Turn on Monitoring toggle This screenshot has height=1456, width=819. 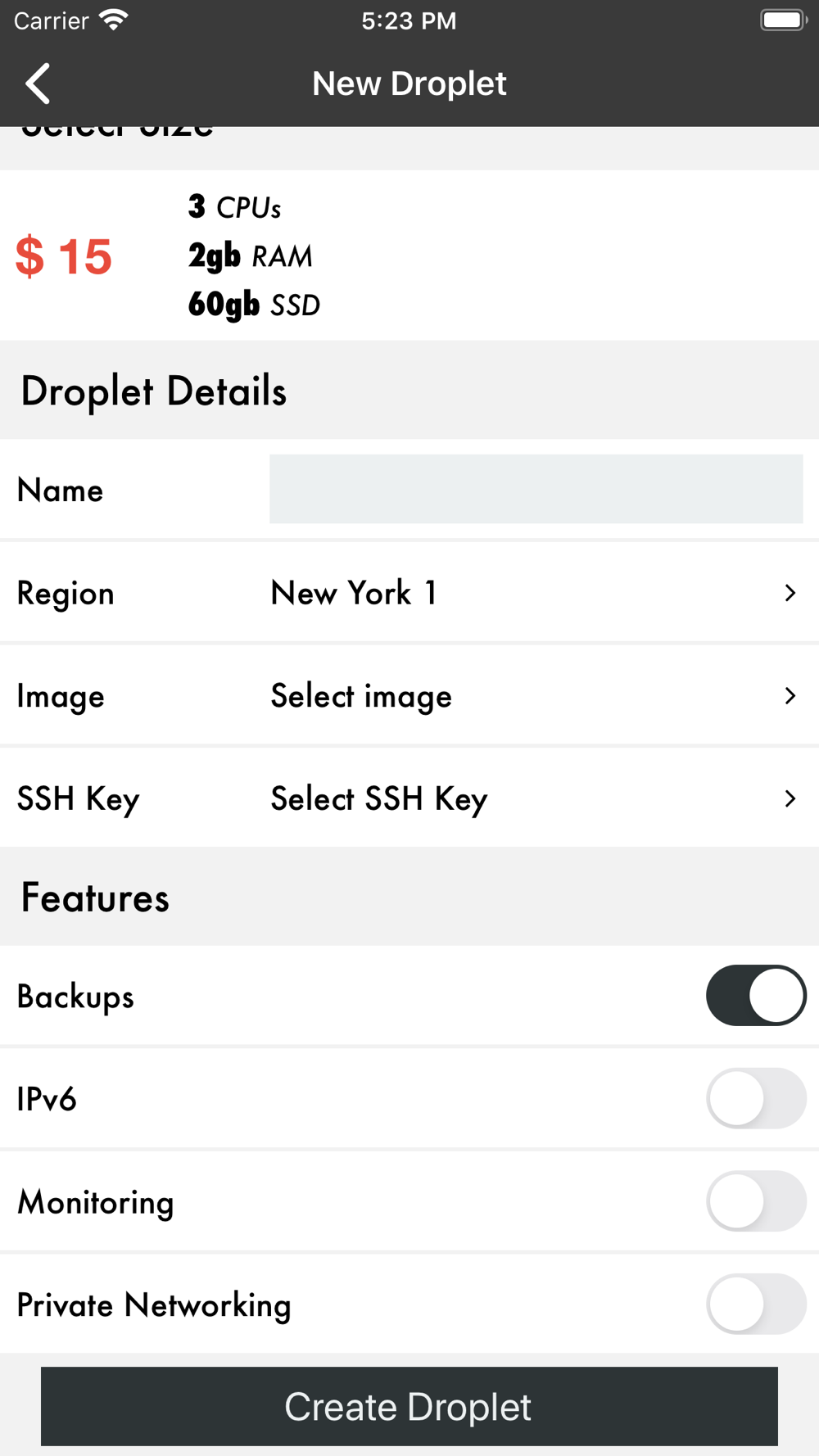point(756,1201)
